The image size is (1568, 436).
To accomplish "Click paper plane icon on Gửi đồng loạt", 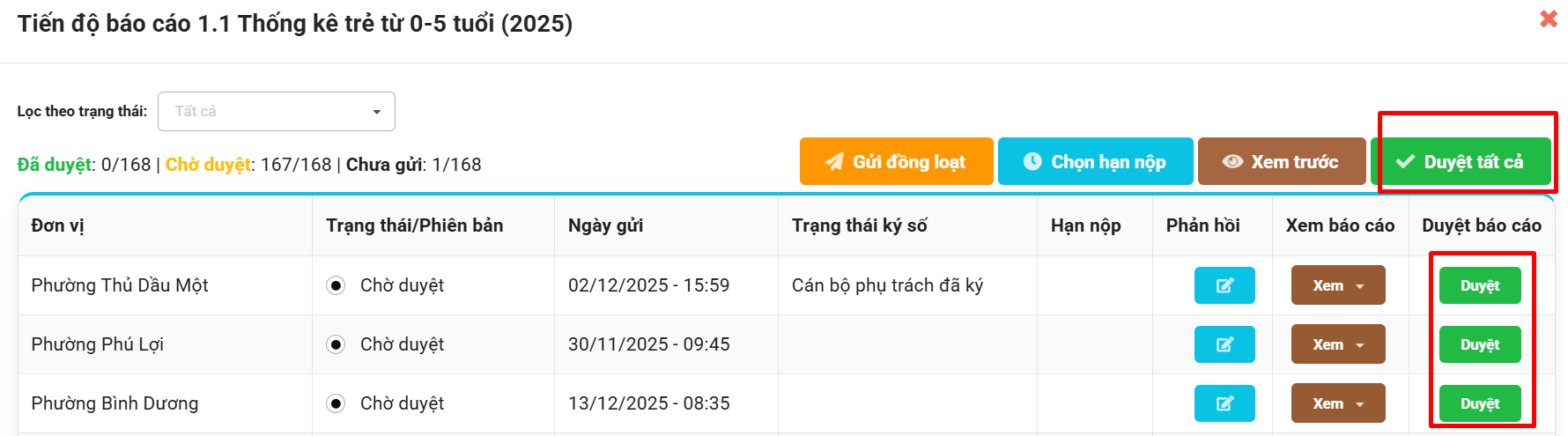I will (x=833, y=162).
